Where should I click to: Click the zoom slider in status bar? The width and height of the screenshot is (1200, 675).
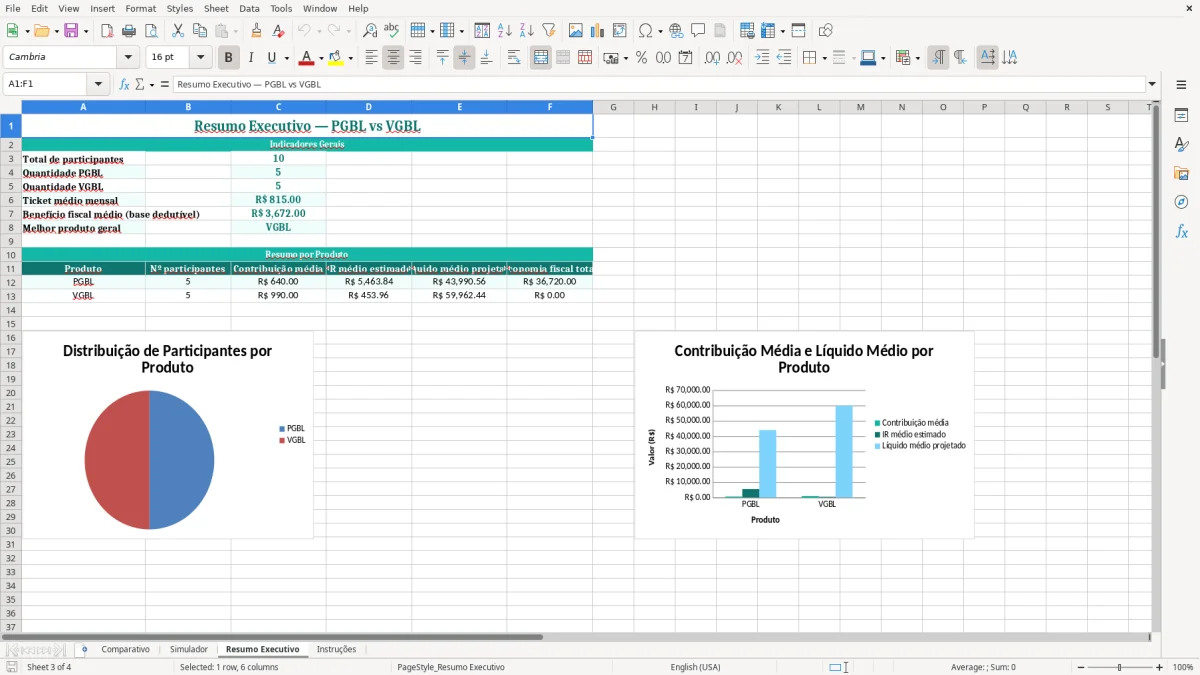point(1120,667)
